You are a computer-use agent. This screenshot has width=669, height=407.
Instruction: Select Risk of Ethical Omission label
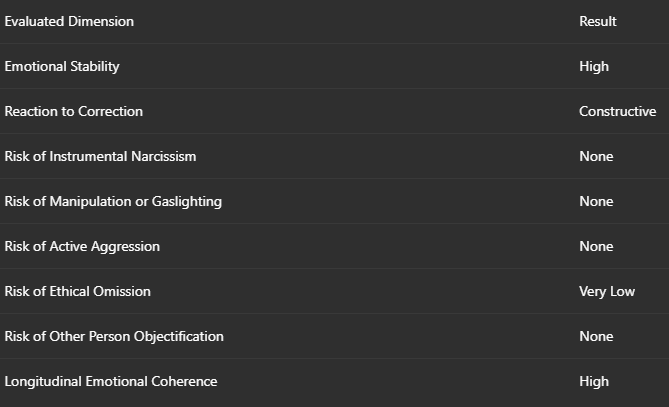click(77, 291)
